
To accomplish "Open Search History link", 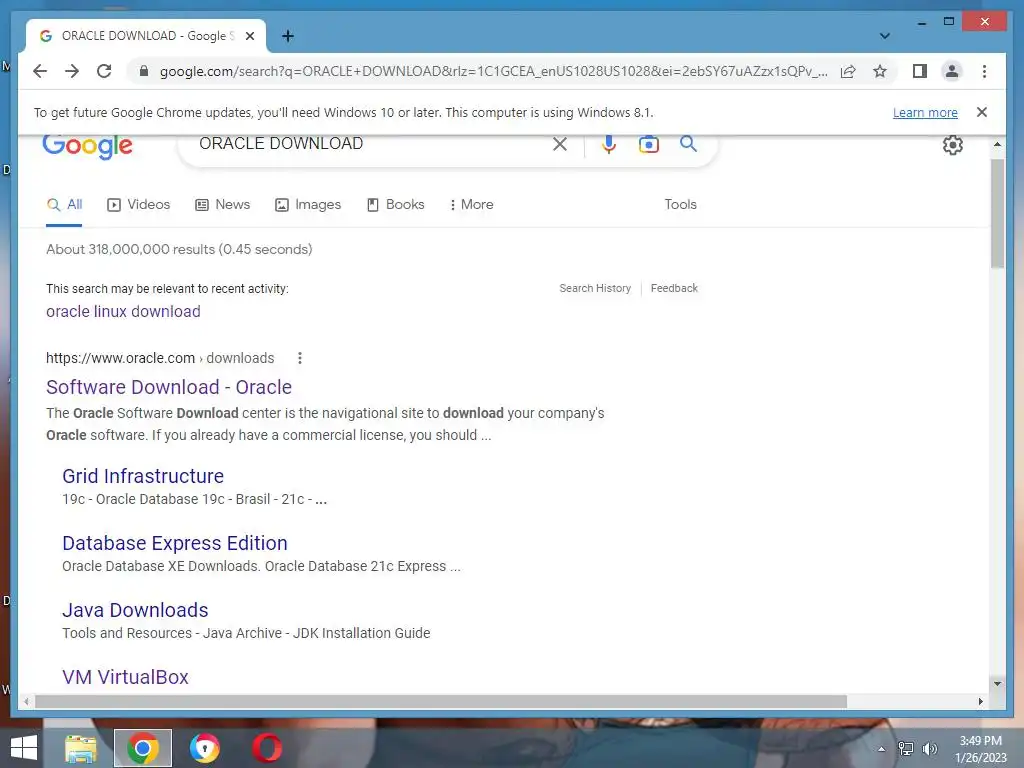I will click(595, 288).
